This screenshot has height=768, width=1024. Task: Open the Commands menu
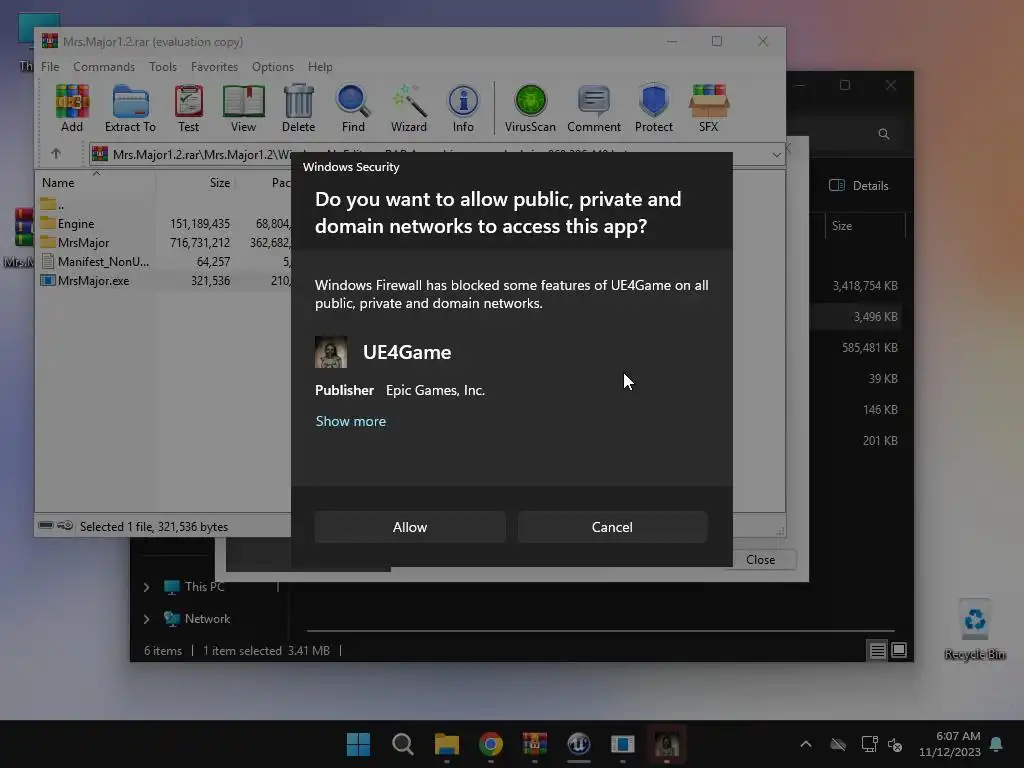[104, 67]
